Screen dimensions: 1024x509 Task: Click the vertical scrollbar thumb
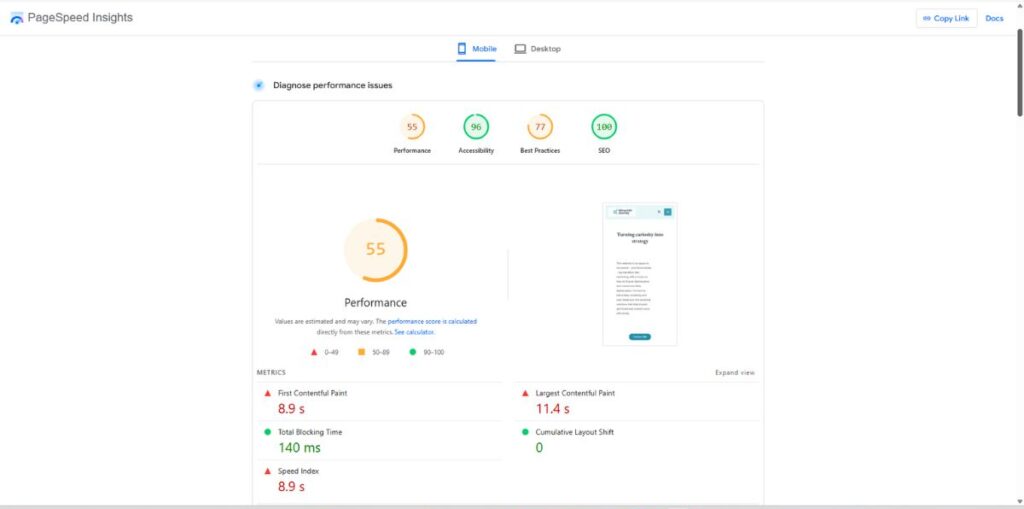(x=1019, y=72)
